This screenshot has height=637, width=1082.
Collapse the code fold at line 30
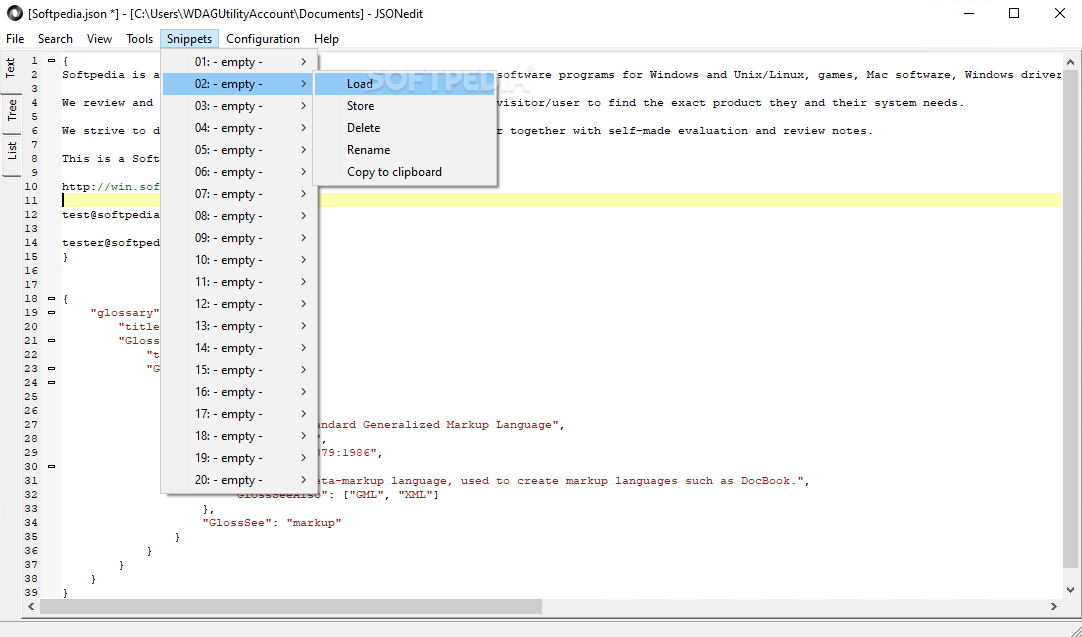pos(52,467)
